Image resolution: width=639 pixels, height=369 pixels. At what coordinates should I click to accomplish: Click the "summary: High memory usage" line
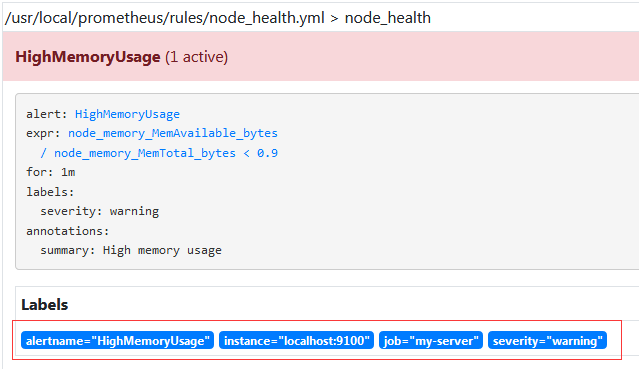tap(131, 250)
